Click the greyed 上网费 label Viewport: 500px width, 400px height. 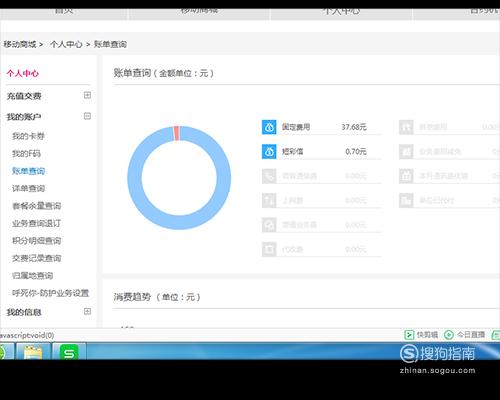[x=293, y=200]
